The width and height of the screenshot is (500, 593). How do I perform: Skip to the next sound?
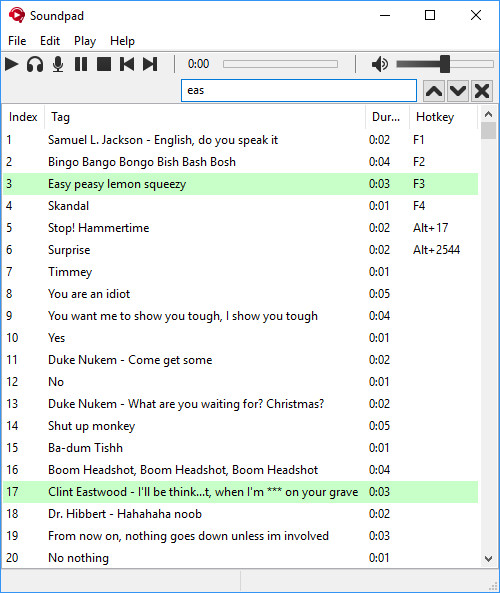pyautogui.click(x=150, y=64)
